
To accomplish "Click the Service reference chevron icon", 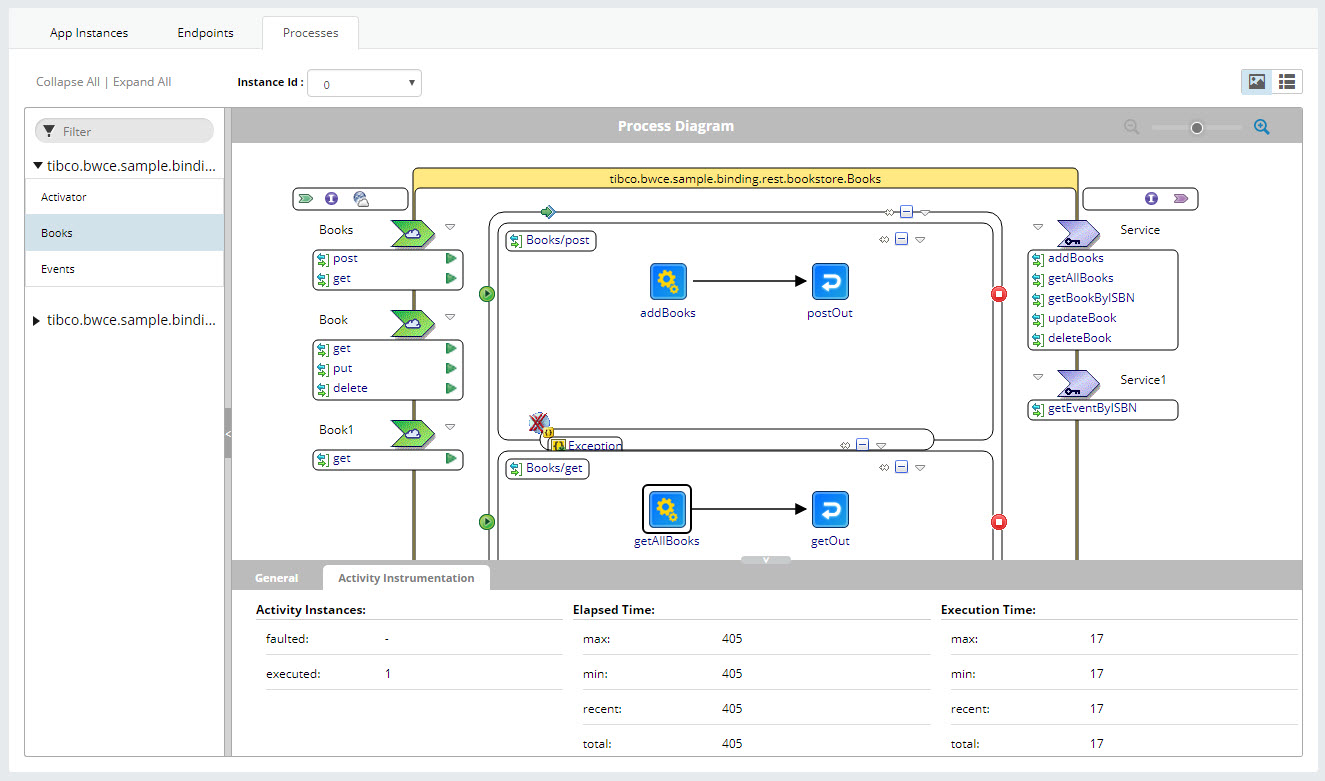I will pyautogui.click(x=1078, y=233).
